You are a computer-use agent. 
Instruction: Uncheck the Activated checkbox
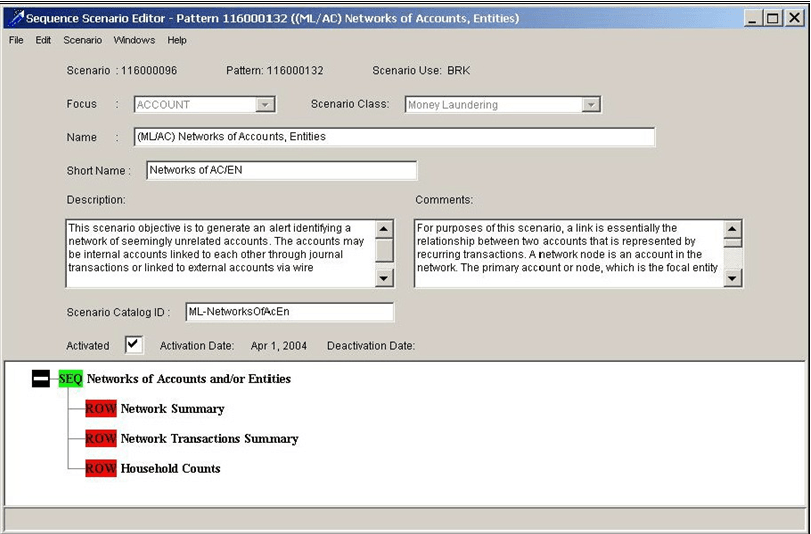click(x=134, y=345)
